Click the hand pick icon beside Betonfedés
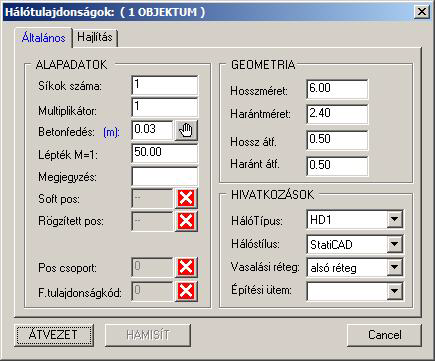Image resolution: width=435 pixels, height=361 pixels. (186, 130)
